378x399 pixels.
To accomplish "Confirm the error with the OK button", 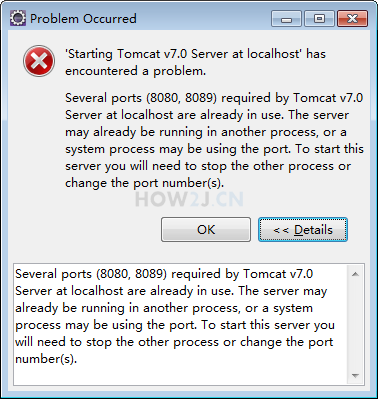I will click(x=206, y=230).
